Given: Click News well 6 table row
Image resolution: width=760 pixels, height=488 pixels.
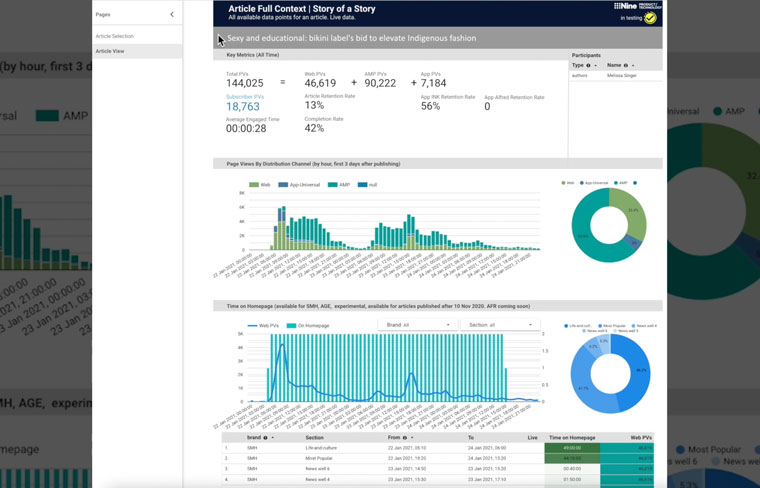Looking at the screenshot, I should click(438, 469).
